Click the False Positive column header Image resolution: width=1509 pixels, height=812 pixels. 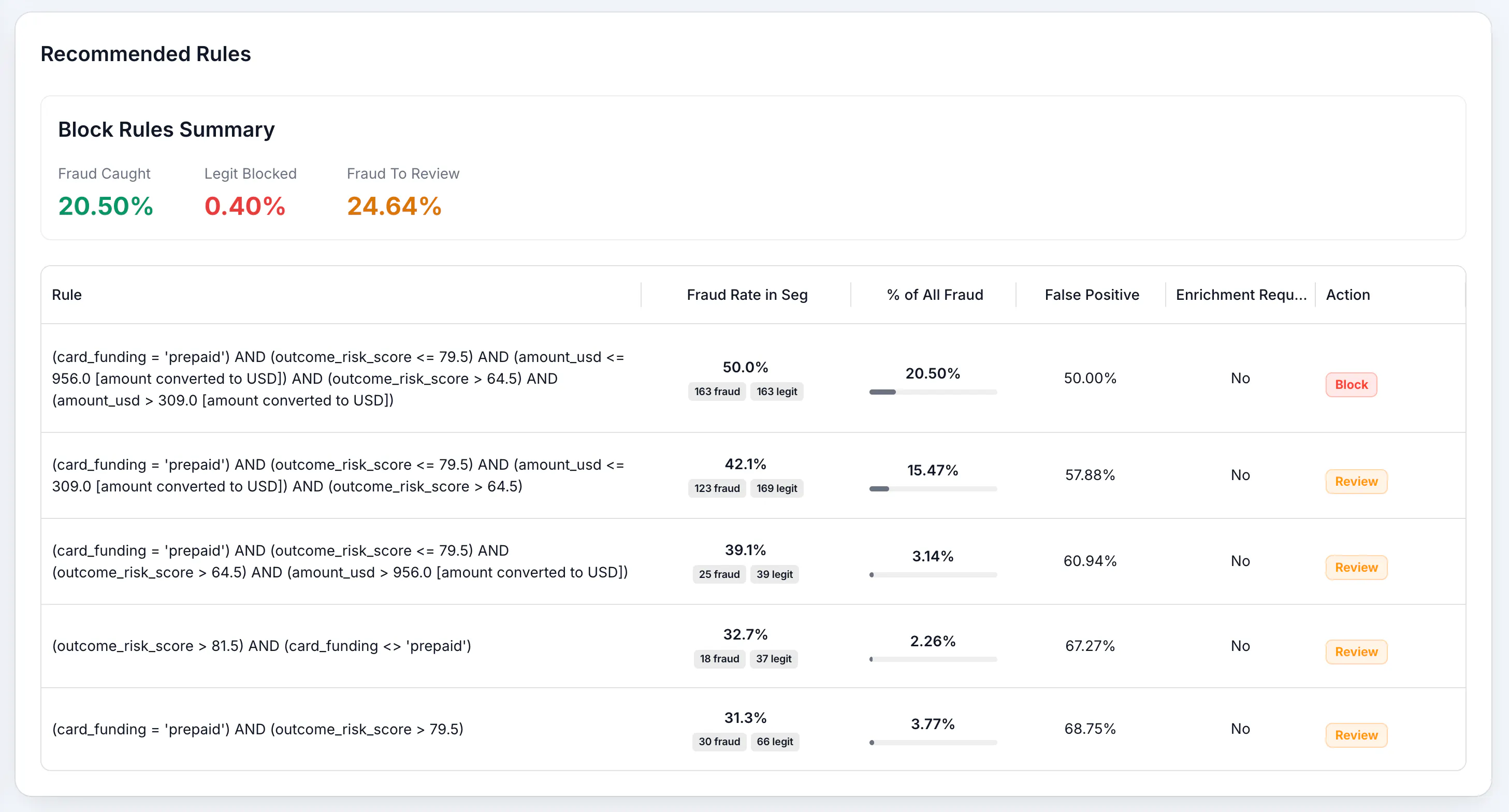1092,295
